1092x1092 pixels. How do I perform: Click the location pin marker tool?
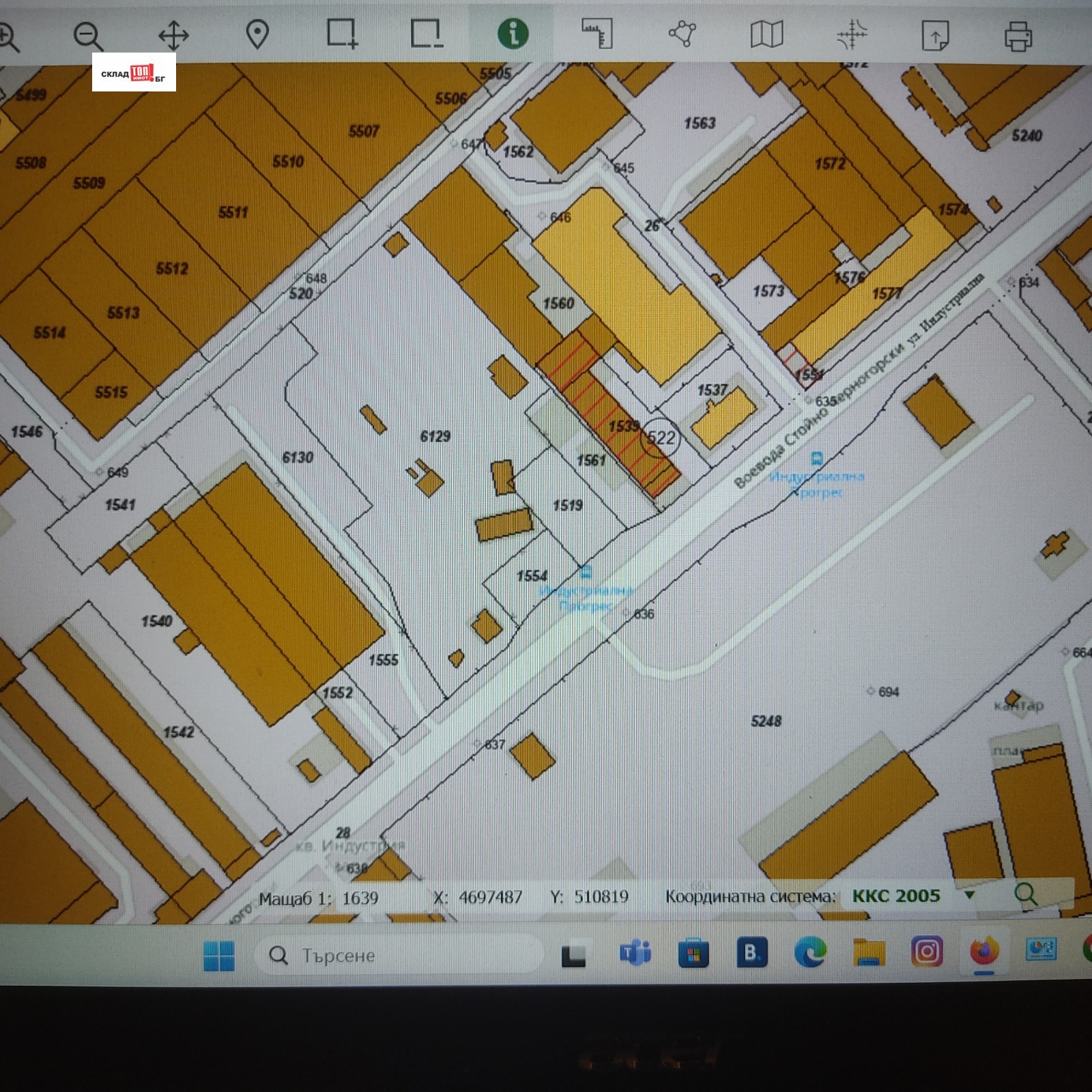257,35
